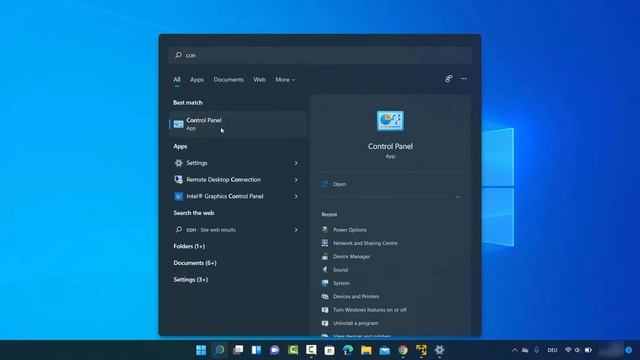Switch to the Apps search tab
The image size is (640, 360).
197,80
